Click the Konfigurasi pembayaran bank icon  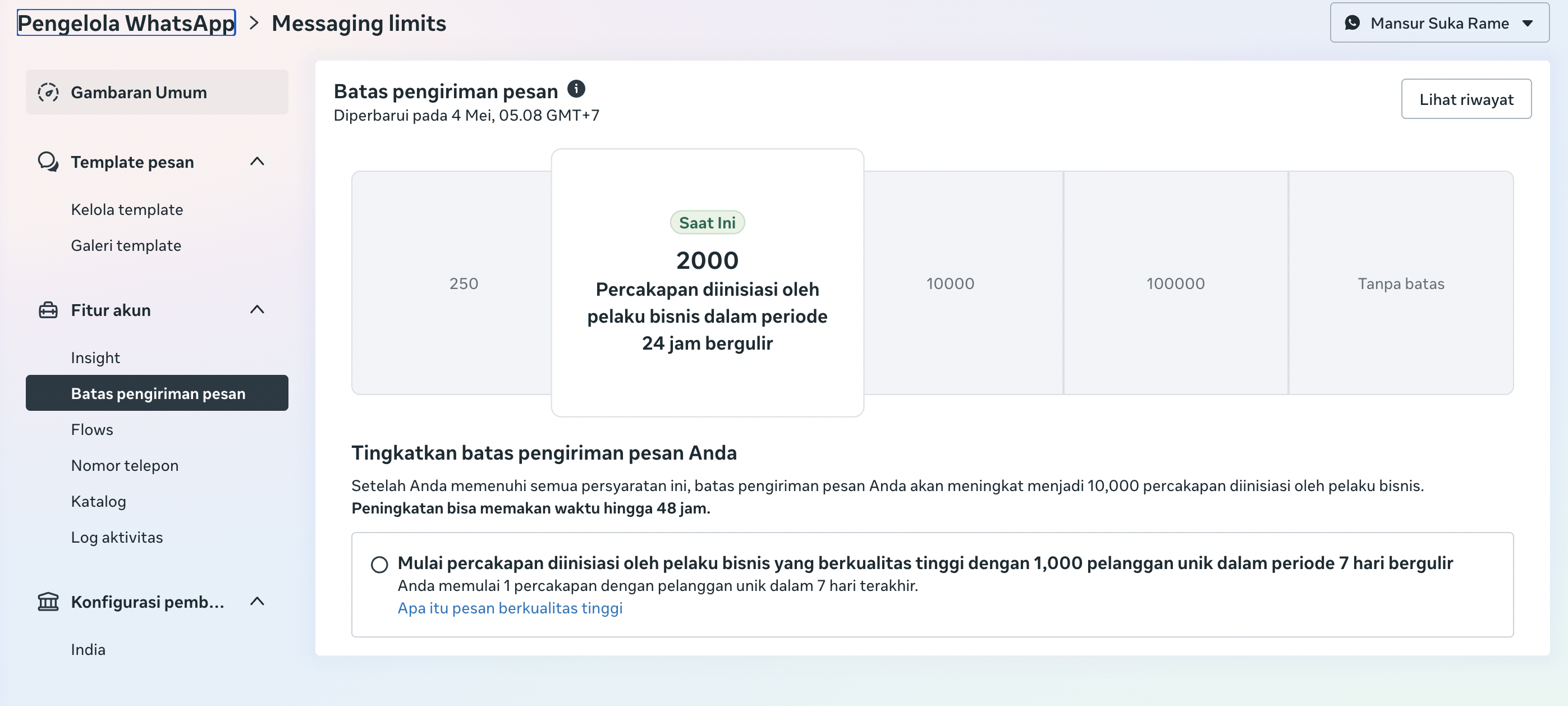pos(48,602)
